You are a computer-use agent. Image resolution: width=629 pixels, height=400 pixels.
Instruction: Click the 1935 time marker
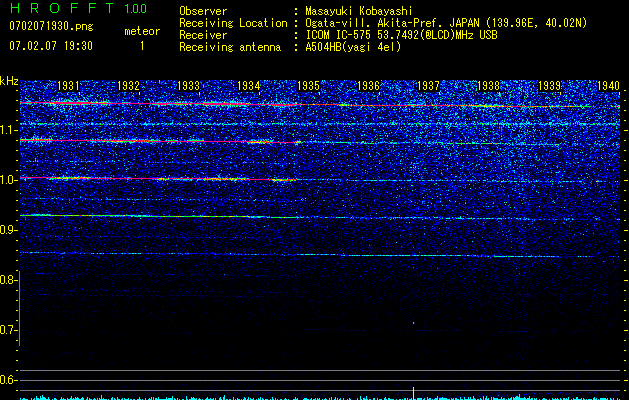click(x=309, y=87)
